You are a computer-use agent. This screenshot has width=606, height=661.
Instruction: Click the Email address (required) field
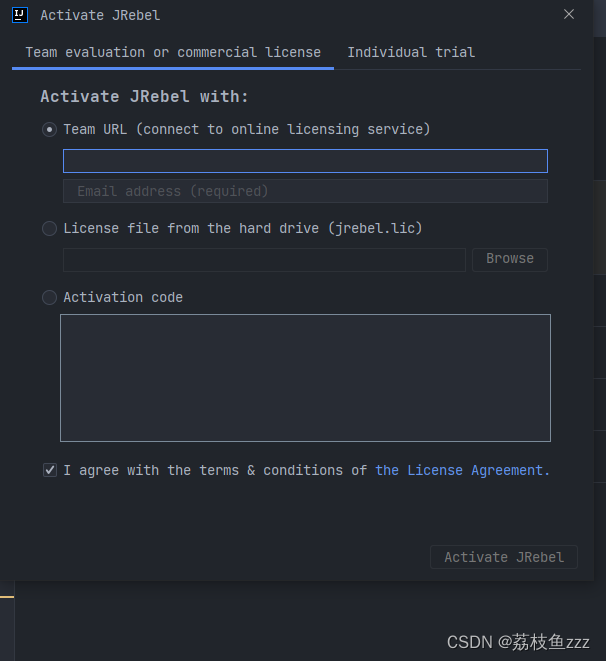tap(305, 191)
